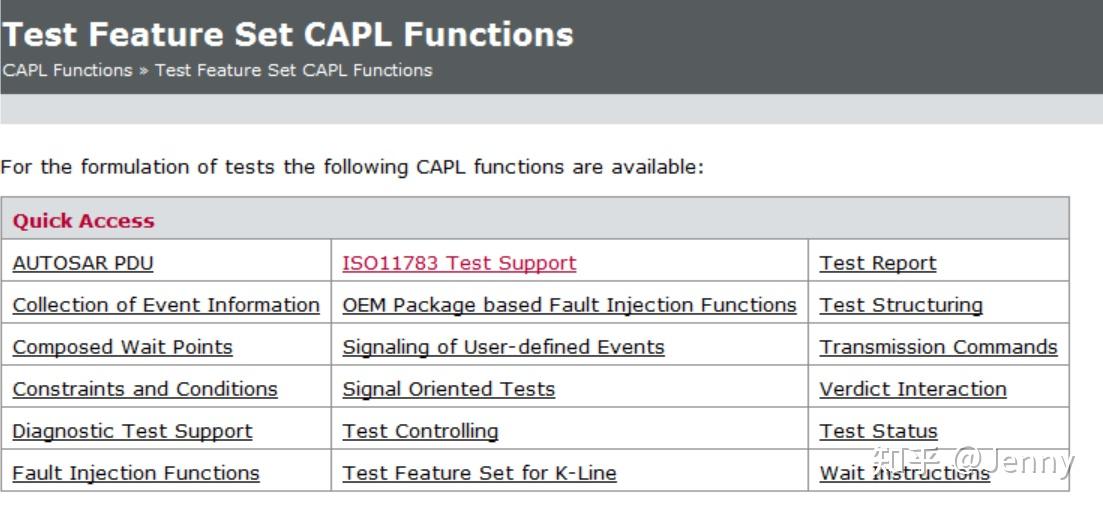Select the Test Controlling link
Image resolution: width=1103 pixels, height=512 pixels.
tap(420, 431)
